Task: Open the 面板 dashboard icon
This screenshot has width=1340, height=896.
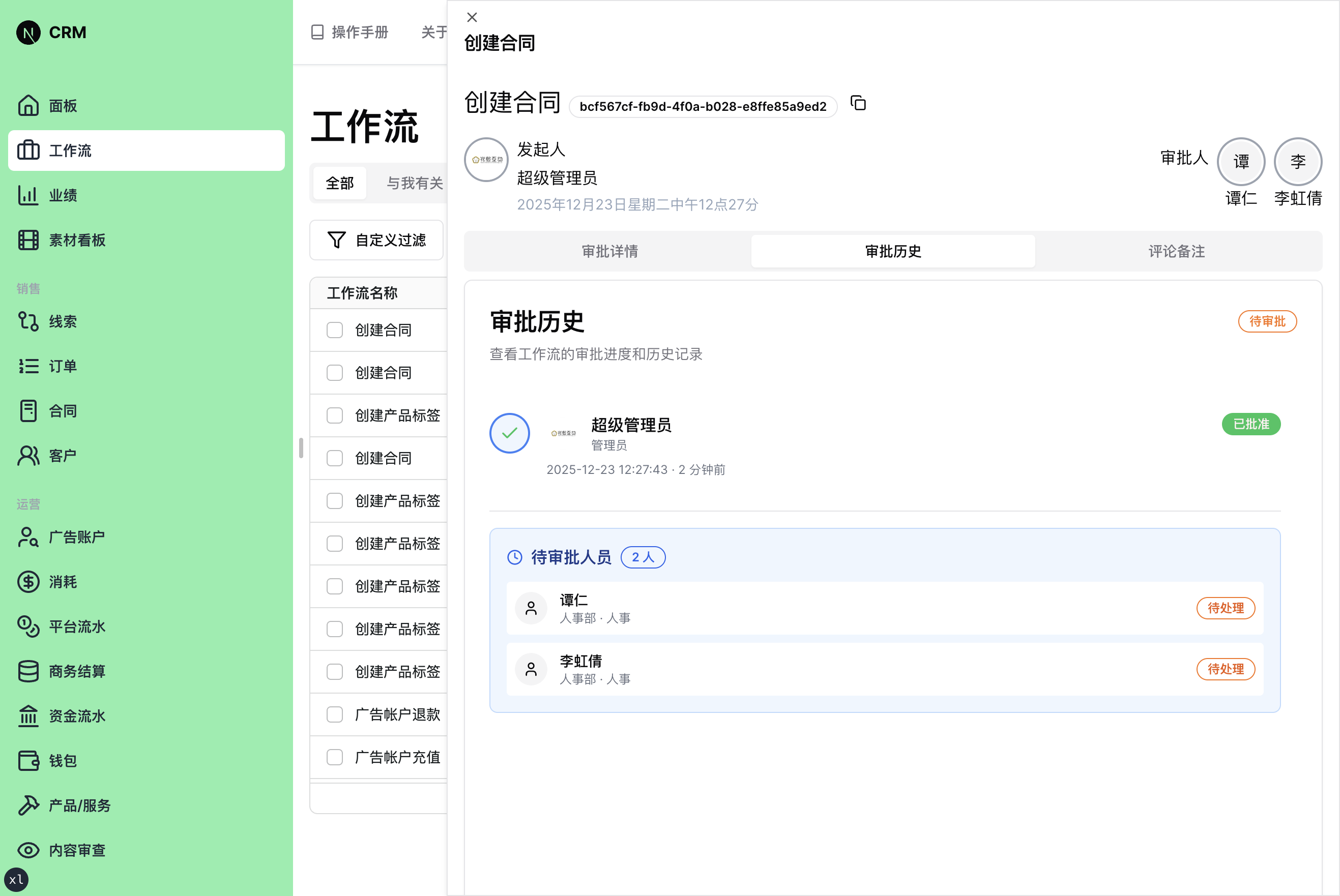Action: (x=28, y=106)
